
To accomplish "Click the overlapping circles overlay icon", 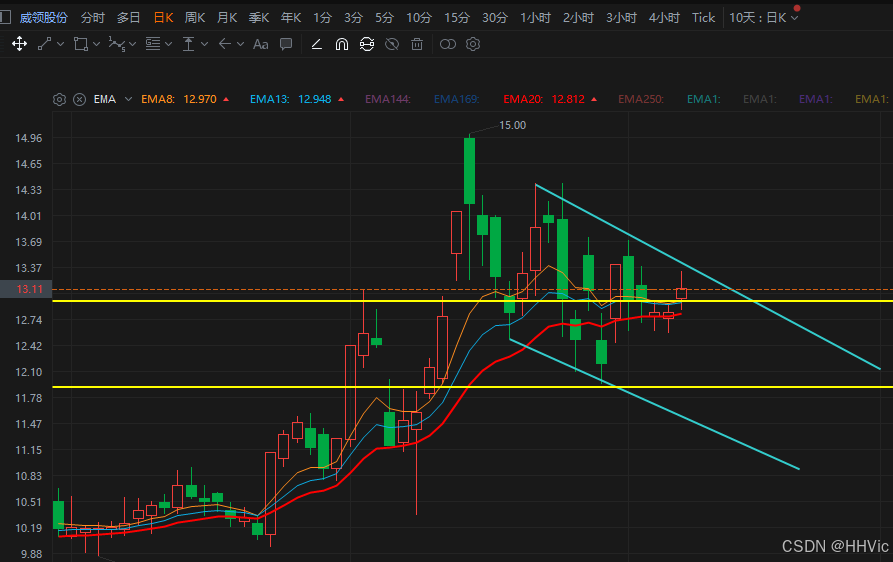I will tap(448, 44).
